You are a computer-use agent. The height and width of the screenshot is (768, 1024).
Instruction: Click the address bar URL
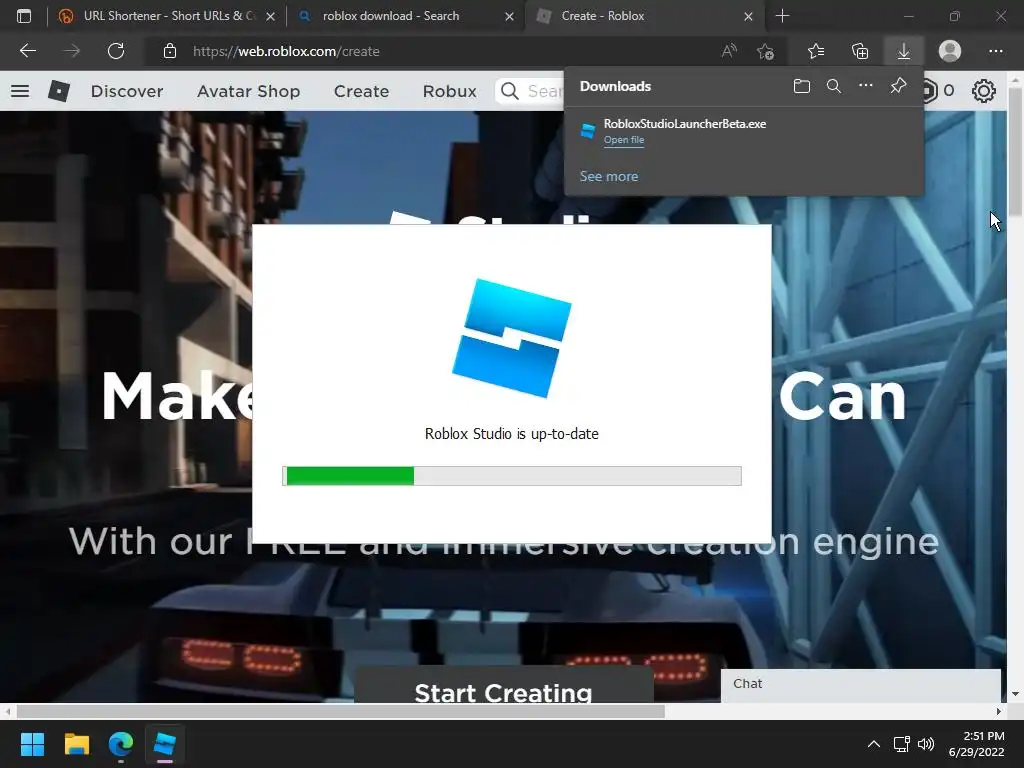286,51
